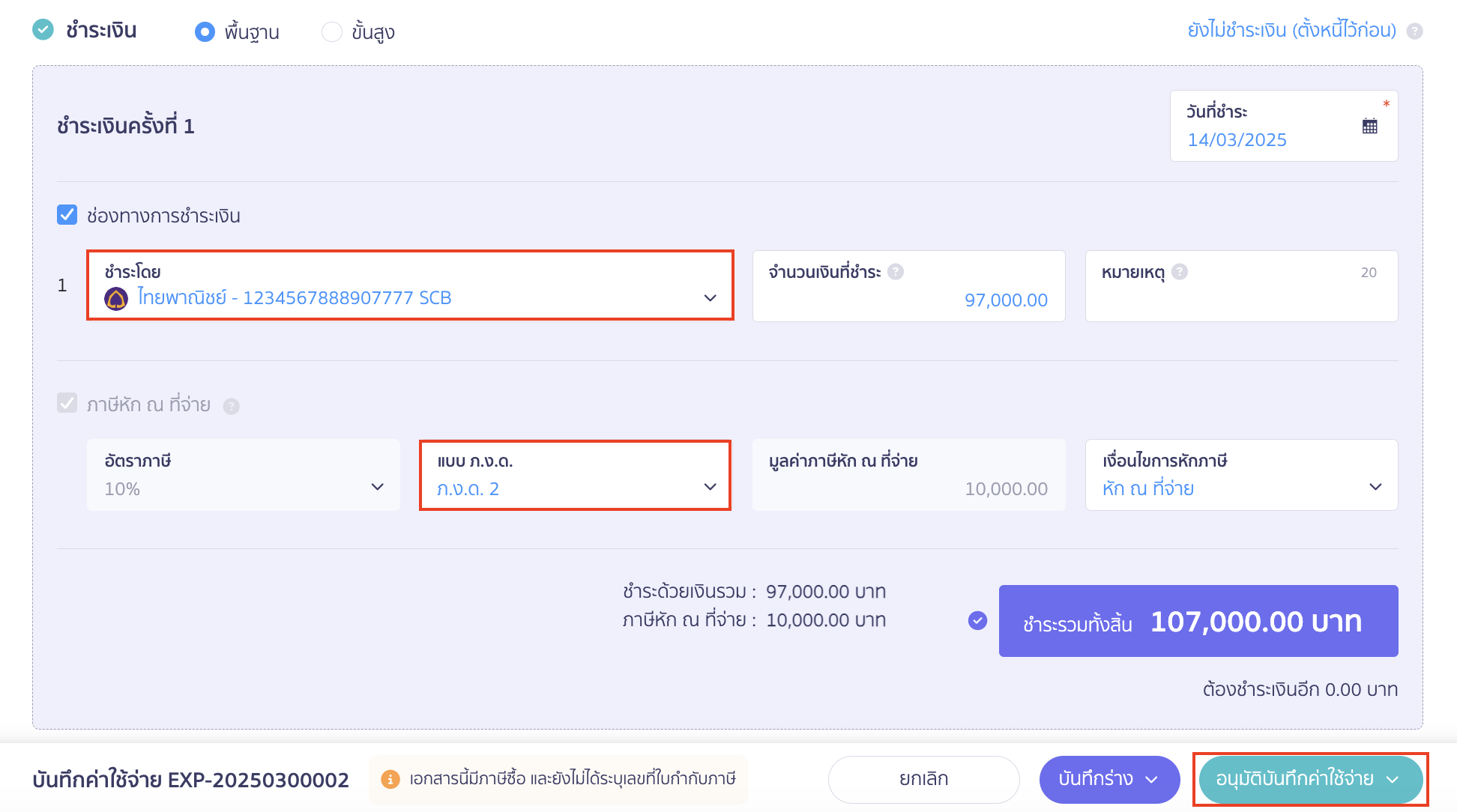Click the help icon beside "ยังไม่ชำระเงิน (ตั้งหนี้ไว้ก่อน)"
Image resolution: width=1457 pixels, height=812 pixels.
coord(1415,31)
